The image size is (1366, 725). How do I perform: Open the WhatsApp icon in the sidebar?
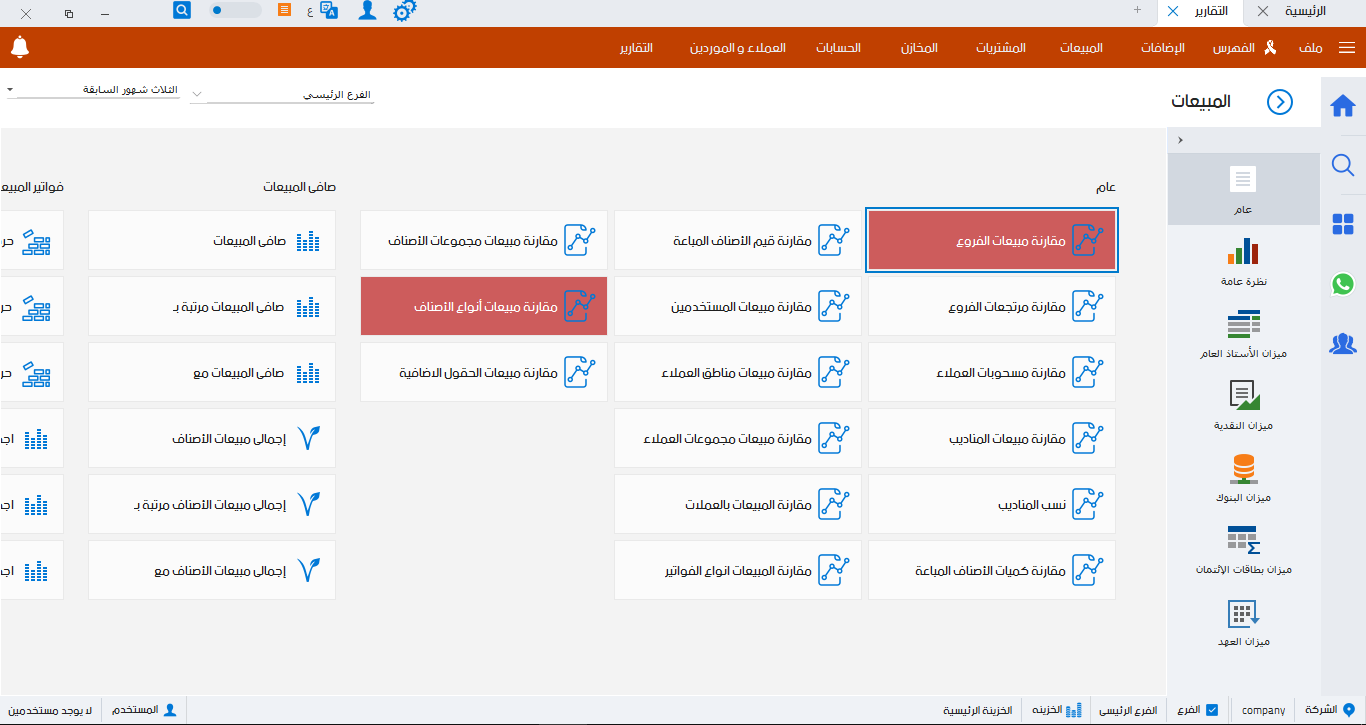coord(1343,285)
